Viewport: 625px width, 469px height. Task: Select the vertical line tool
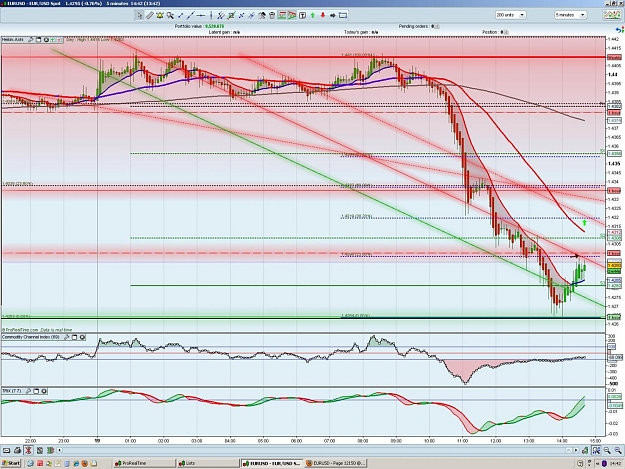[x=211, y=16]
